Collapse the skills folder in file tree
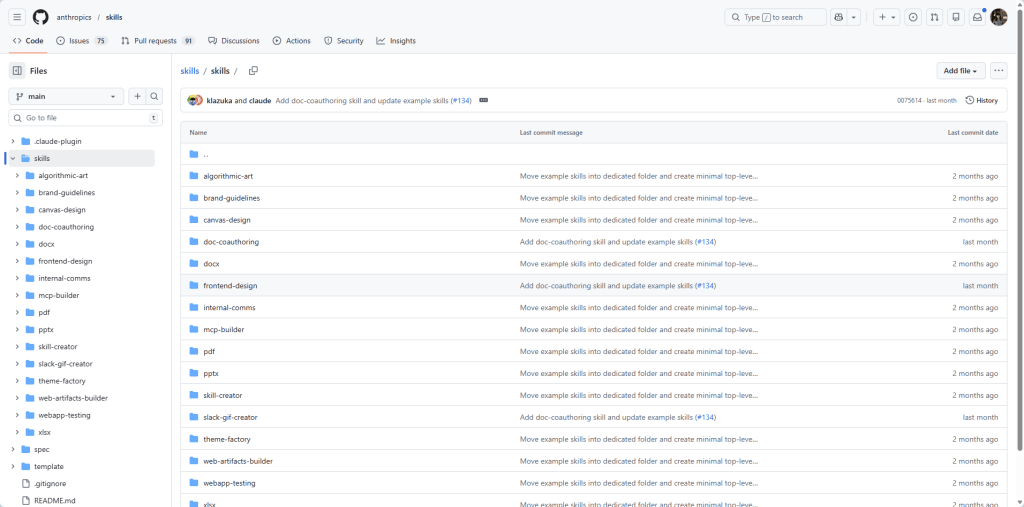1024x507 pixels. pyautogui.click(x=12, y=159)
